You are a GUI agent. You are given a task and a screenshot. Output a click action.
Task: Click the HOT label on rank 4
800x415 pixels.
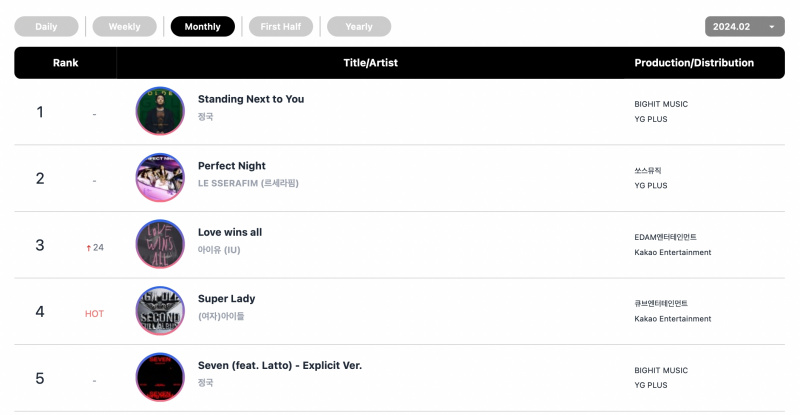(x=94, y=314)
